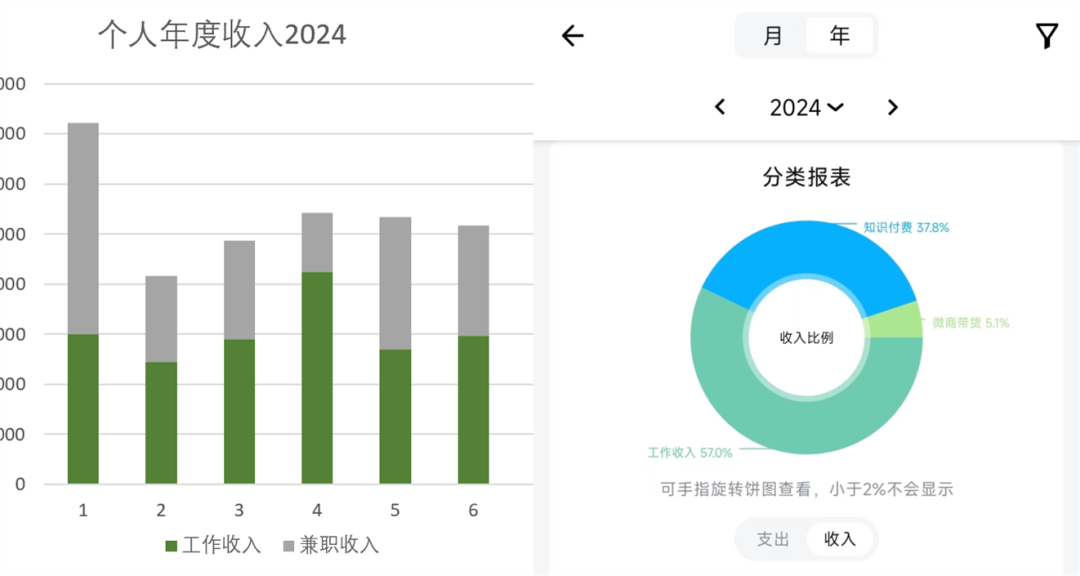Click the 收入比例 center label
1080x576 pixels.
pyautogui.click(x=806, y=338)
